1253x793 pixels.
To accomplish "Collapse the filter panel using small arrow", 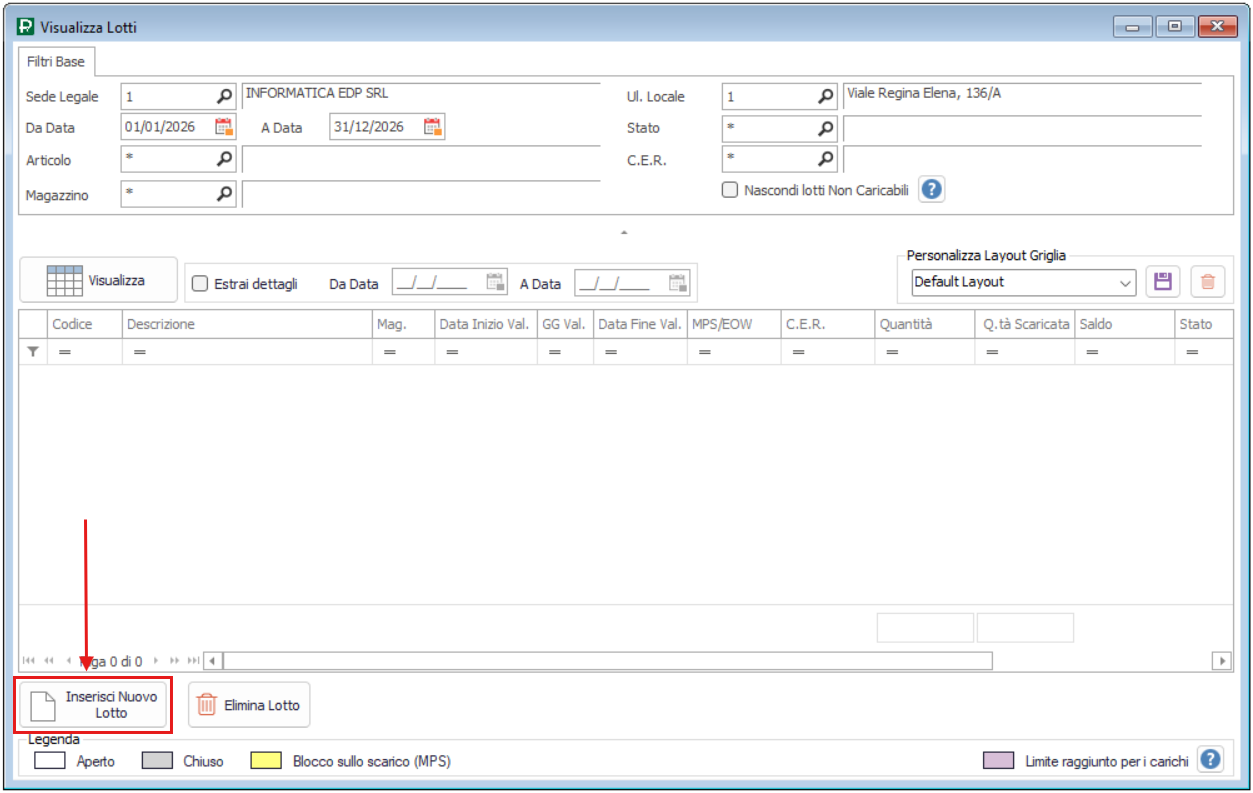I will click(x=624, y=232).
